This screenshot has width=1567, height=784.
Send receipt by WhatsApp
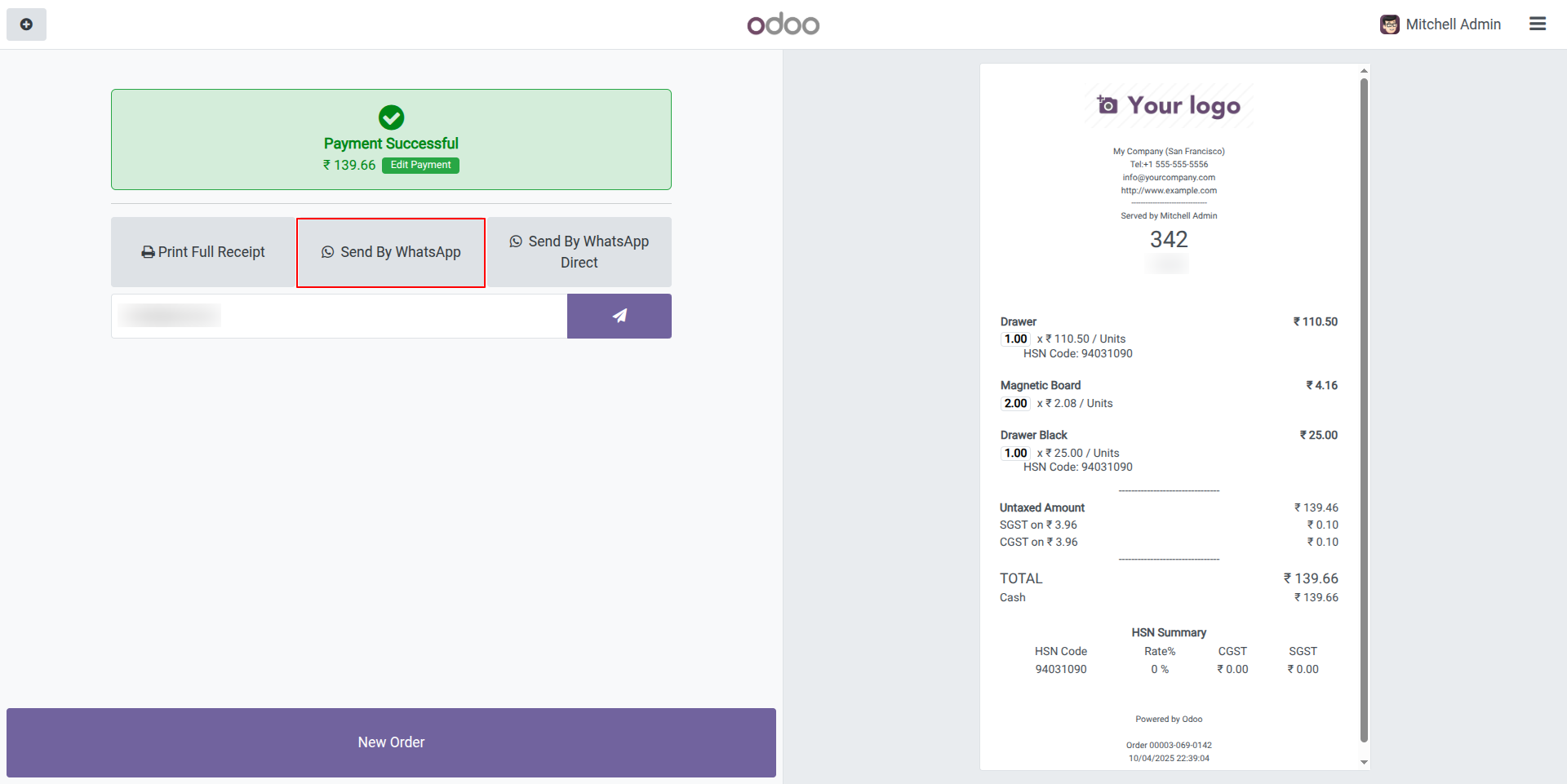pos(391,253)
